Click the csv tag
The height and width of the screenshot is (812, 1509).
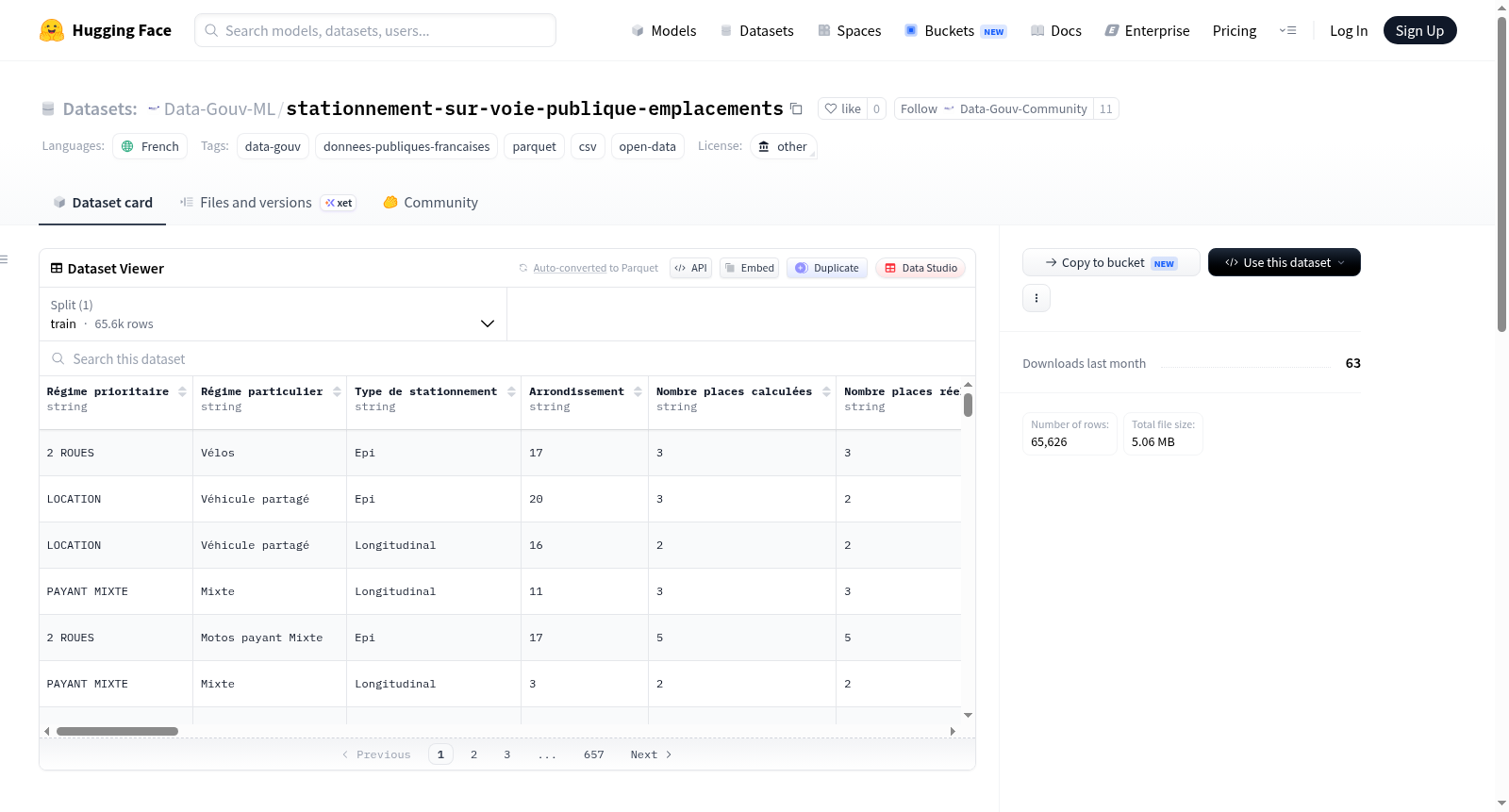[588, 146]
